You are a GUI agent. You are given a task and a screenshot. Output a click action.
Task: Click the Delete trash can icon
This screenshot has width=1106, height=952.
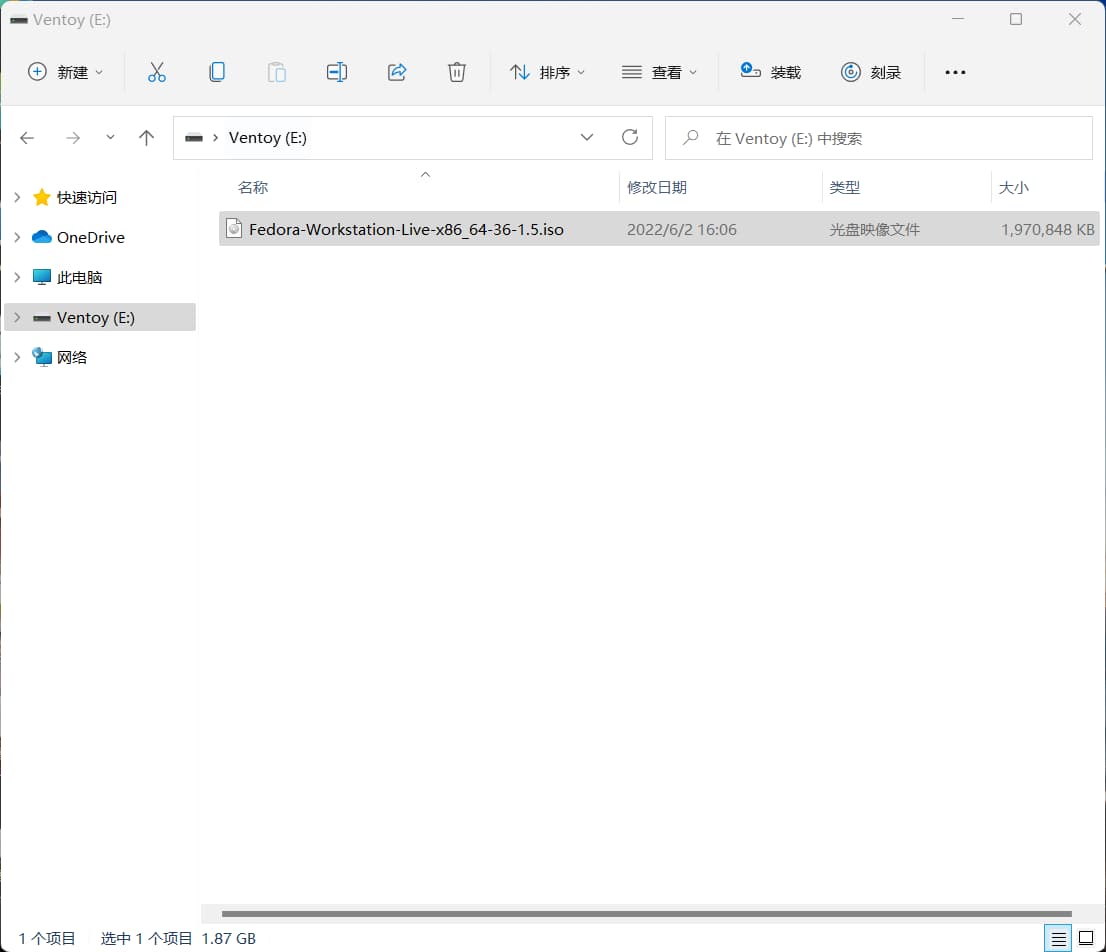click(x=457, y=72)
